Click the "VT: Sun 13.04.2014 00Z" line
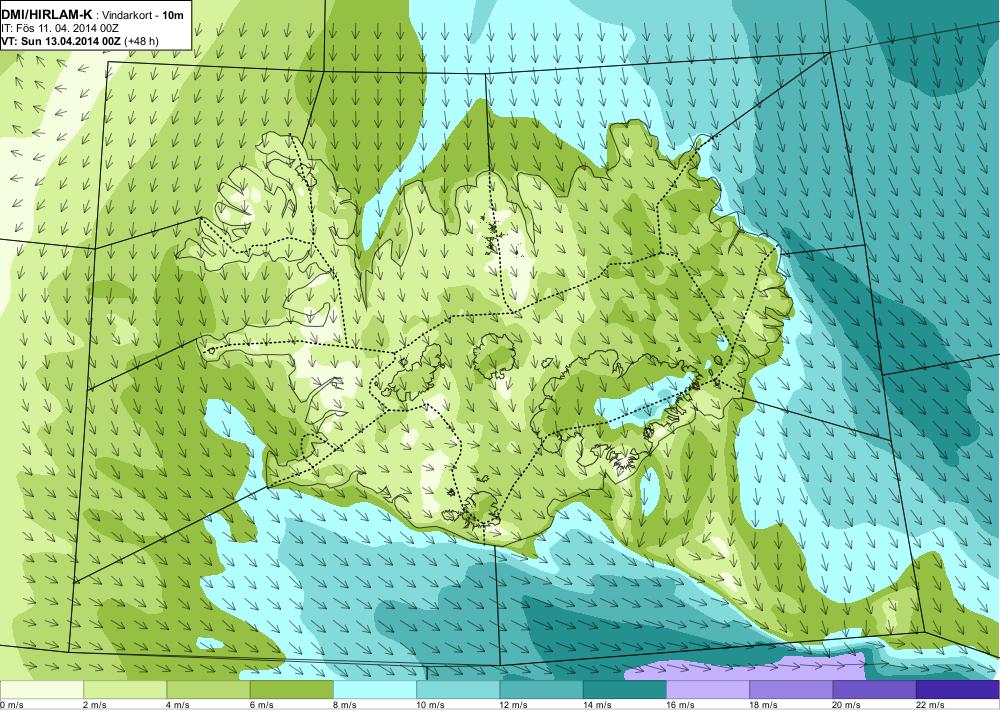Screen dimensions: 1000x710 (x=62, y=41)
